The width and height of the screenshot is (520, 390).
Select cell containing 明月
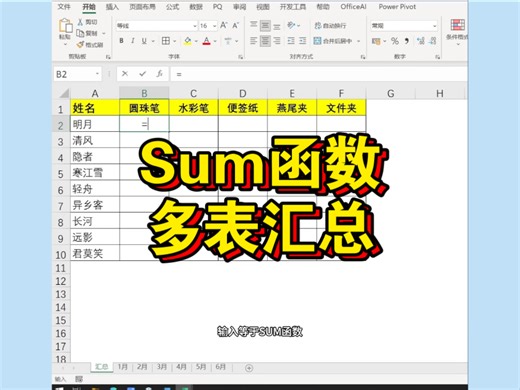(x=95, y=124)
